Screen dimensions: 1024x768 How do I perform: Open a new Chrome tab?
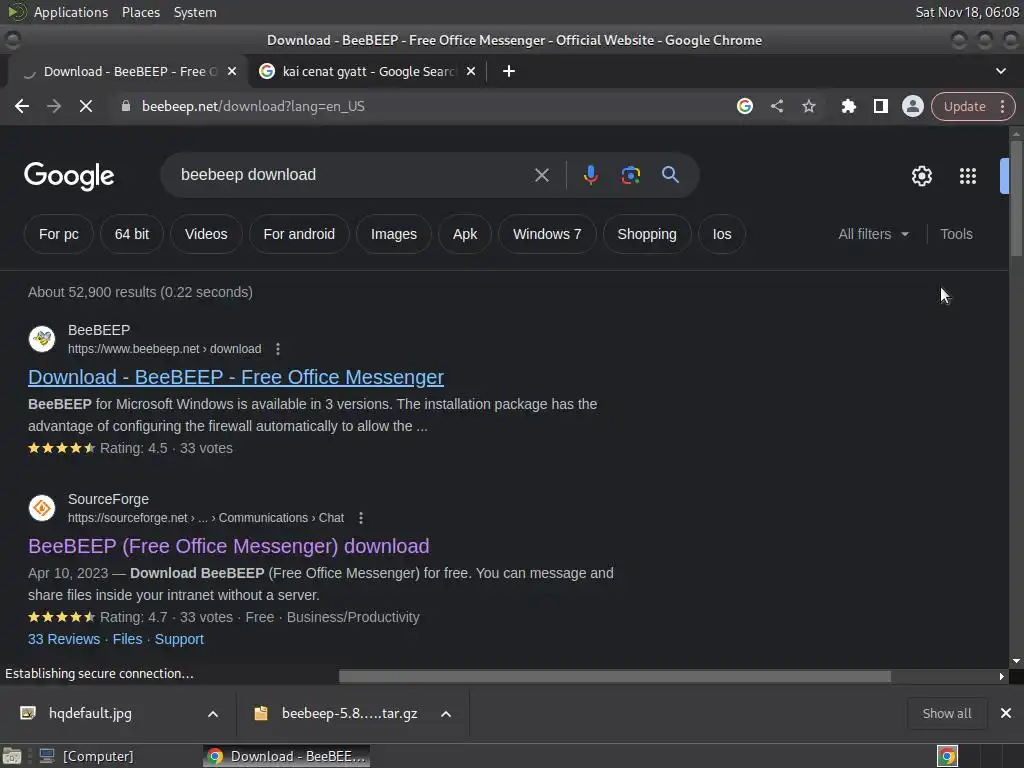click(509, 71)
